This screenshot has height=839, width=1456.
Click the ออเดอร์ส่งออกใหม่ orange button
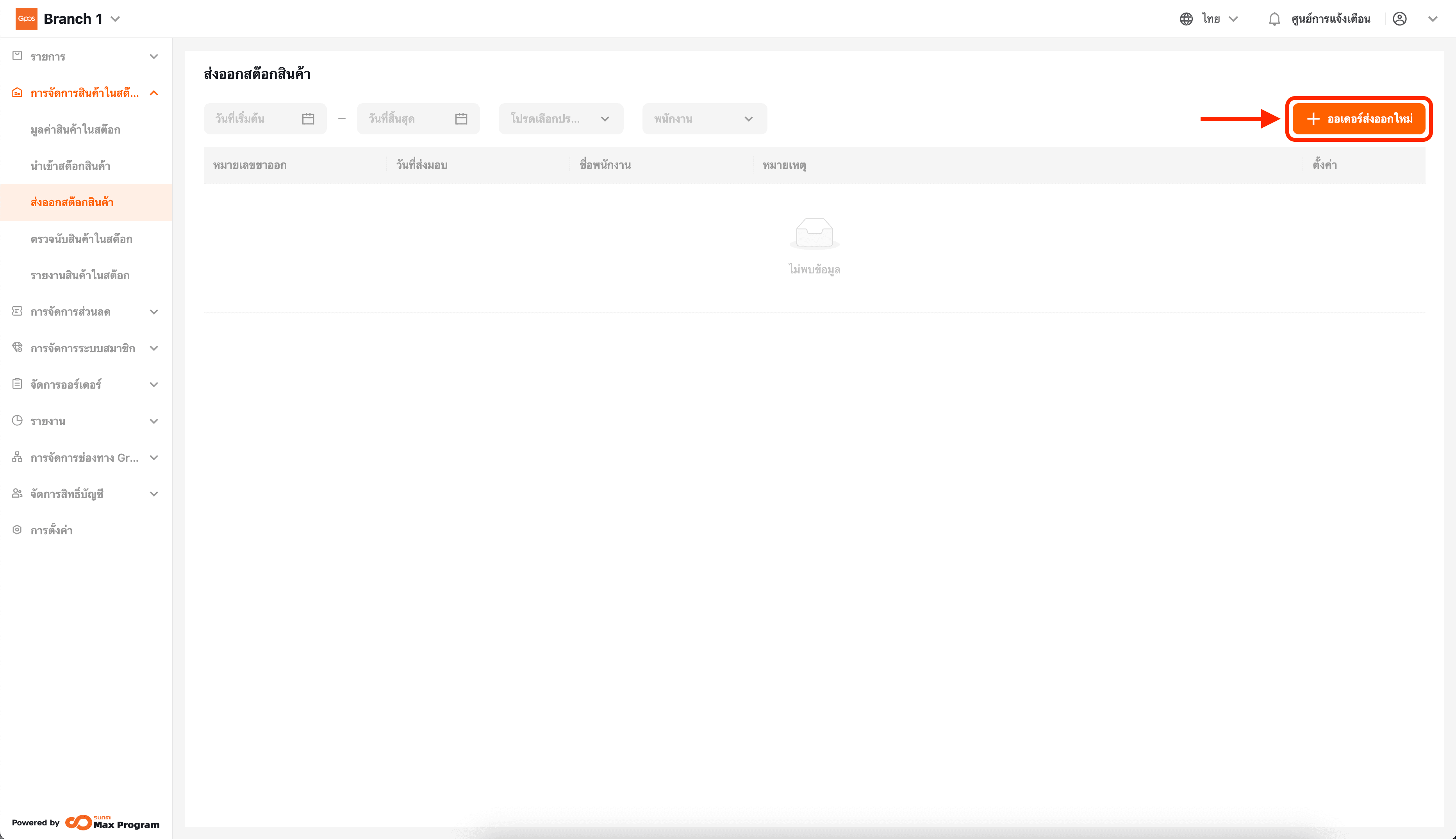[x=1359, y=119]
